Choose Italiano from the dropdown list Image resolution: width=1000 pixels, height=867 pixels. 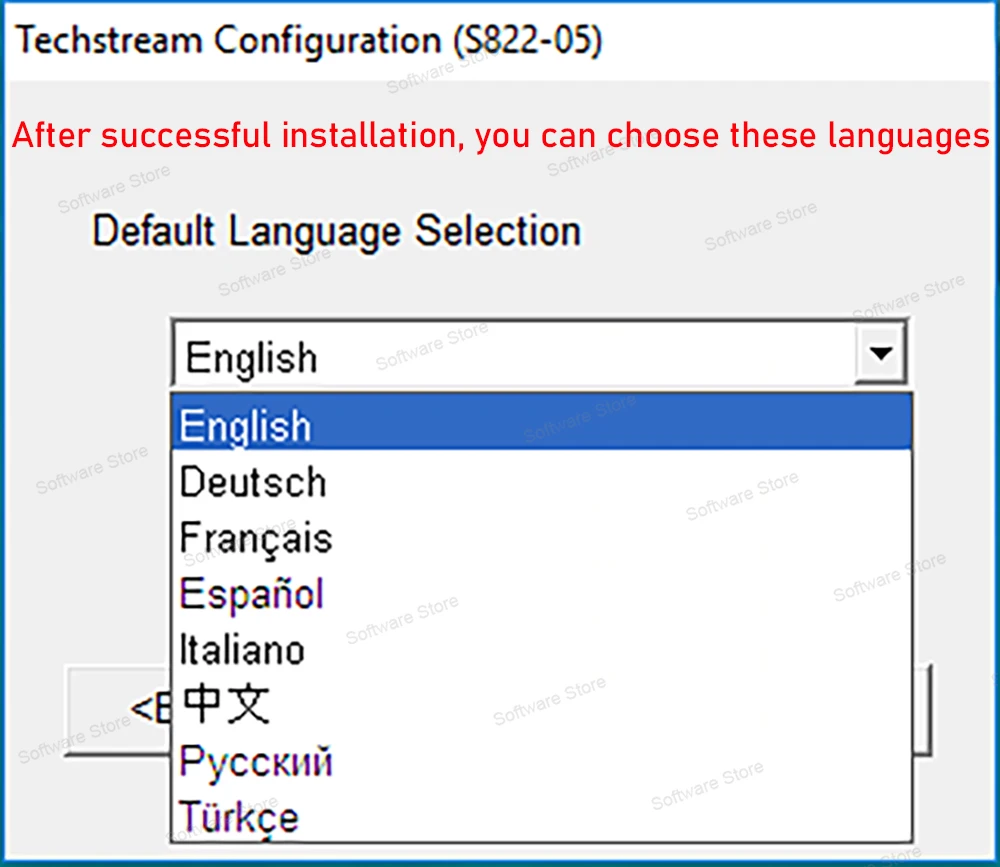click(x=541, y=649)
